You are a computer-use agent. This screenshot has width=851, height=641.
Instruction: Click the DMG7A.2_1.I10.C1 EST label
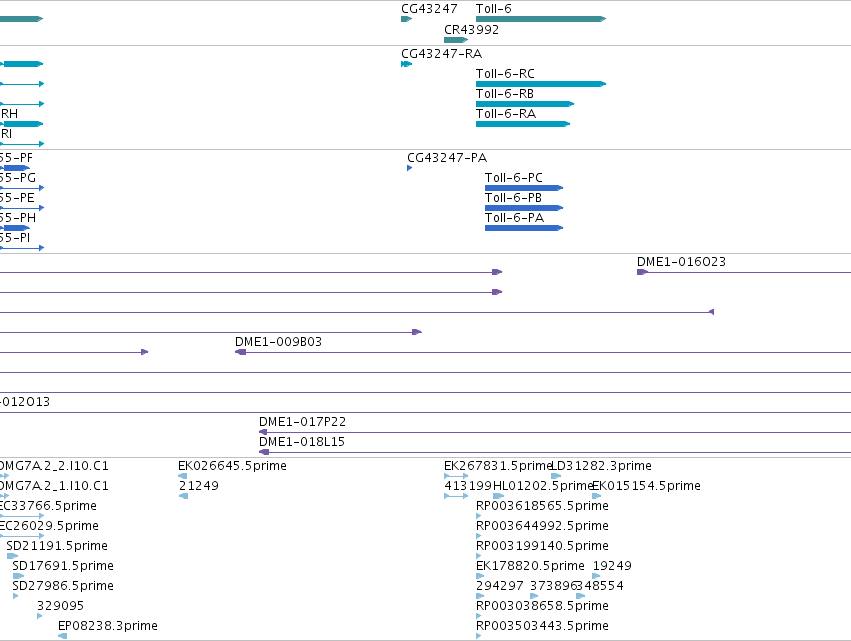pyautogui.click(x=54, y=486)
